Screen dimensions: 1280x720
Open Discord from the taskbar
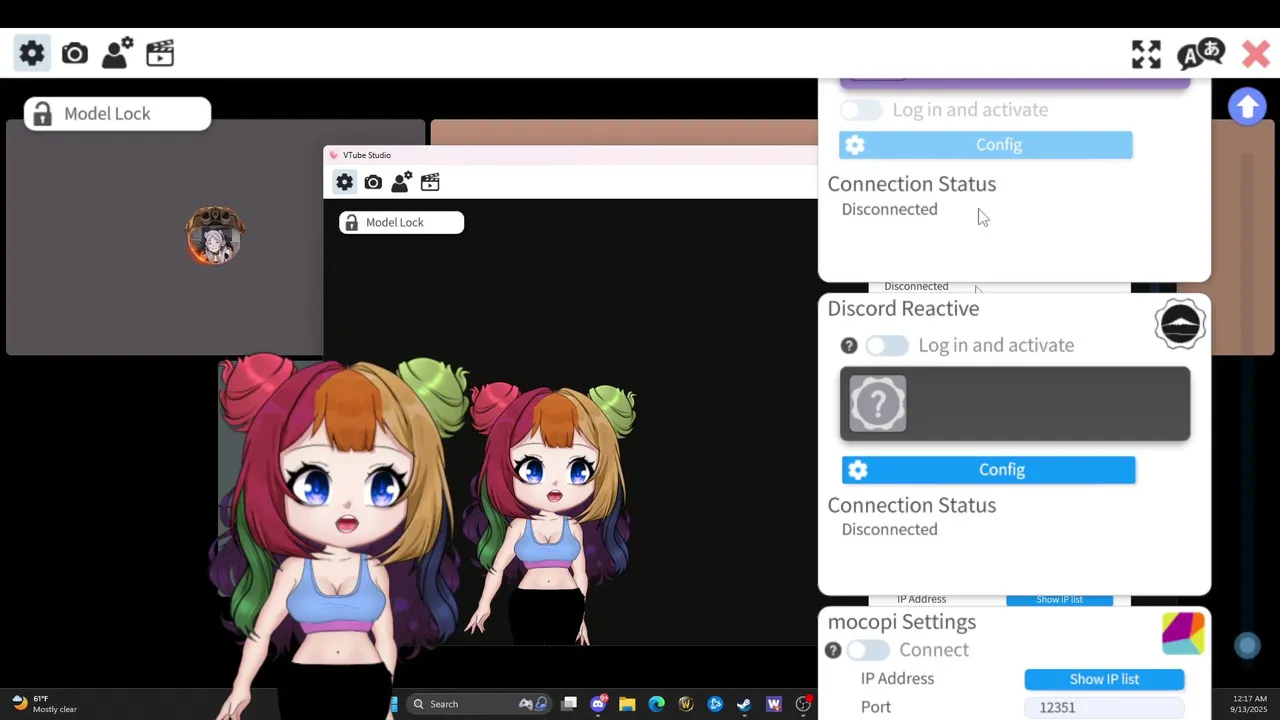(598, 704)
